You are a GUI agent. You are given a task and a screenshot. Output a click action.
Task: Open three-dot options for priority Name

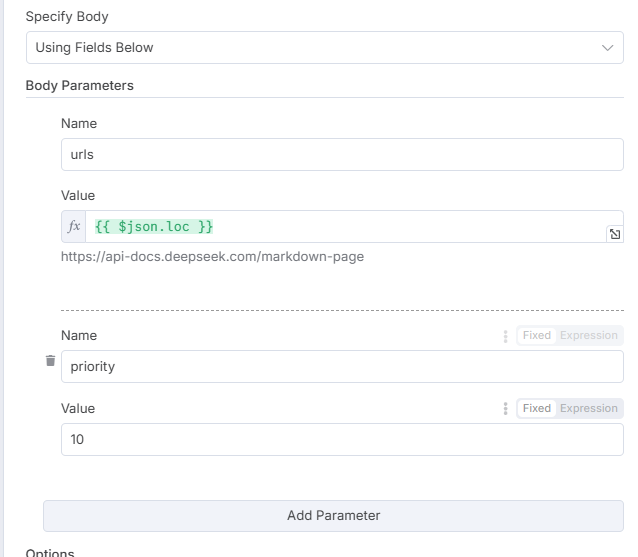tap(506, 336)
